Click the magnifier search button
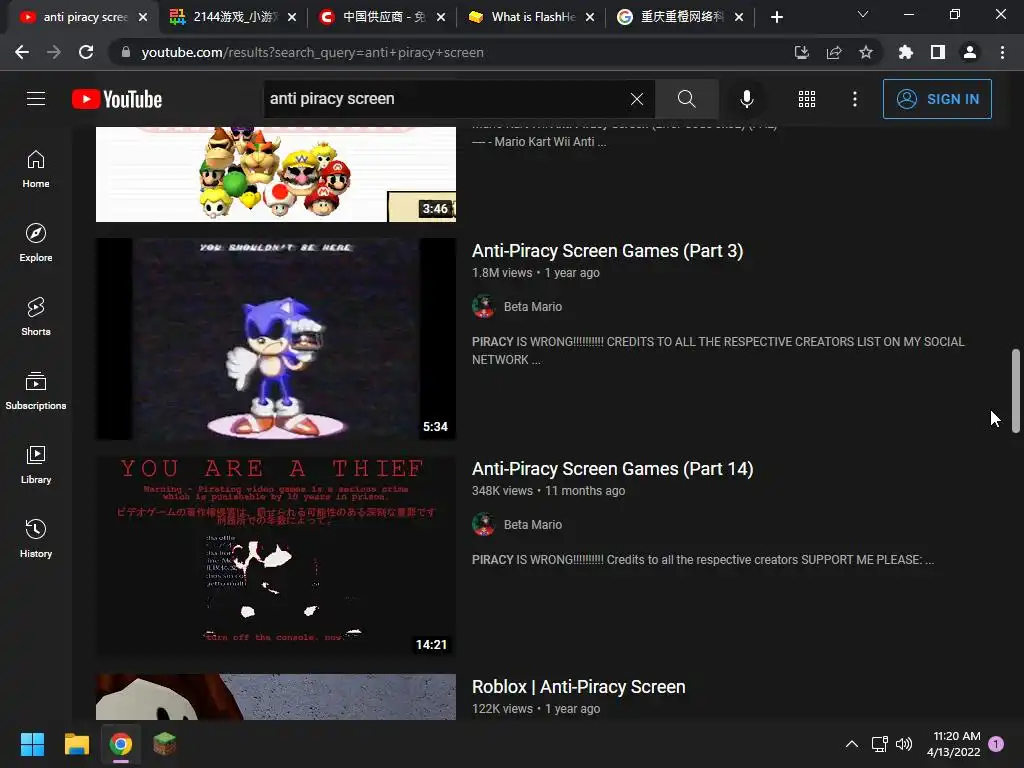 [x=686, y=99]
